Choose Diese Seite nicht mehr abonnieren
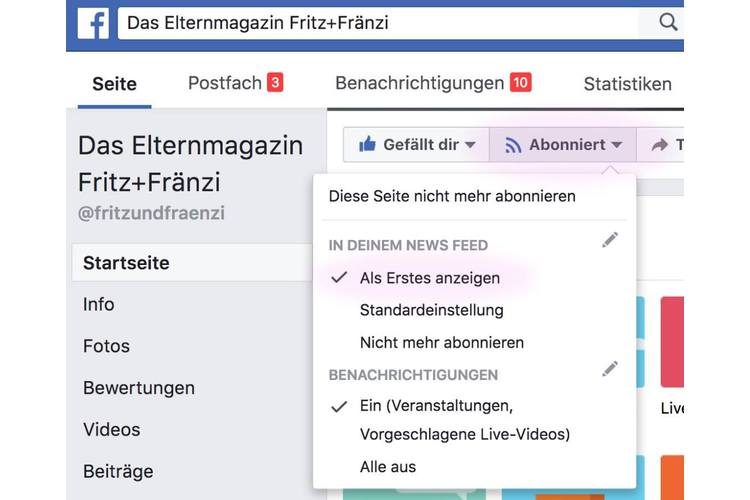The height and width of the screenshot is (500, 750). click(452, 196)
